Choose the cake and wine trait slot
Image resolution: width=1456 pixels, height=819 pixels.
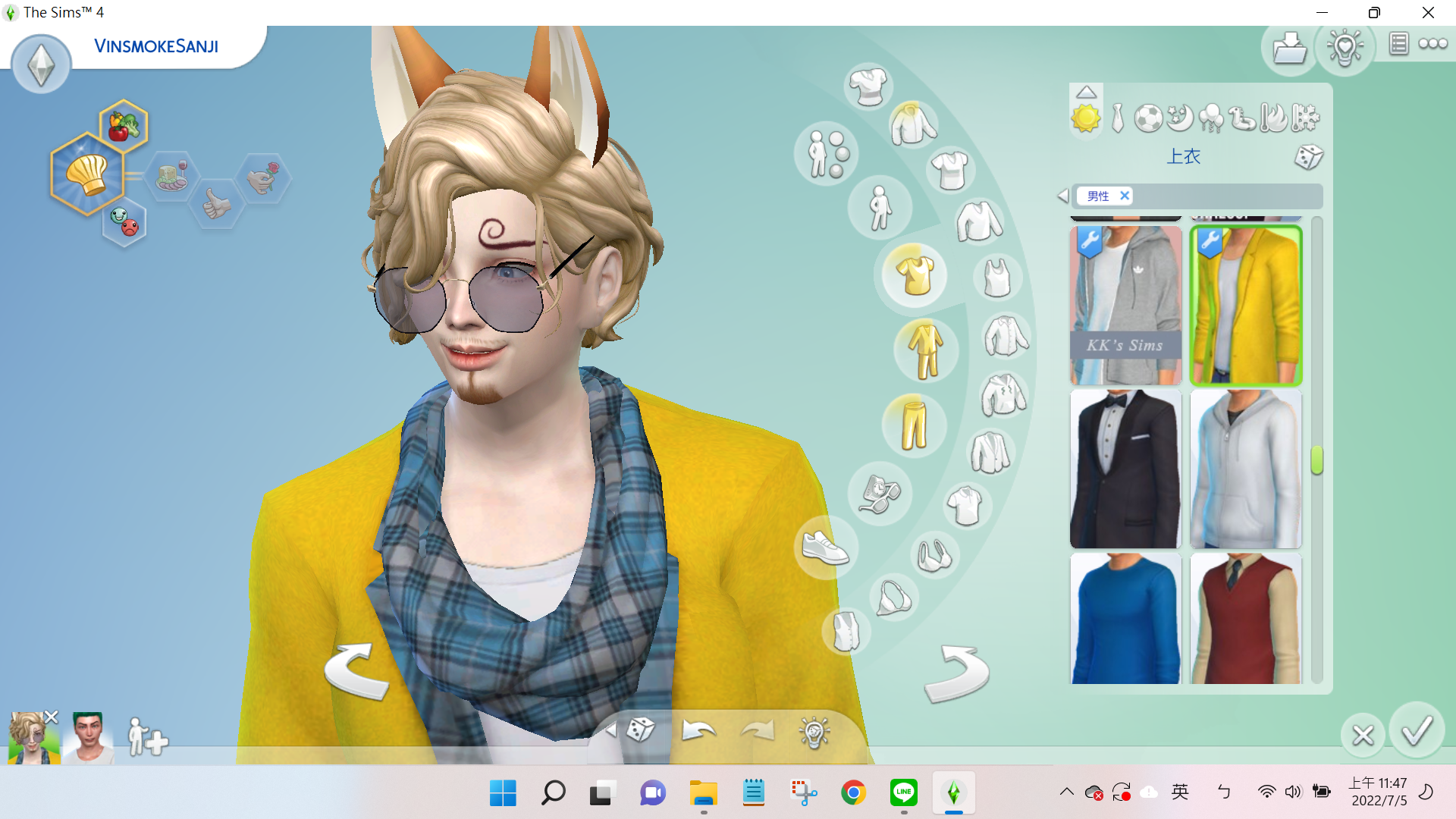click(x=172, y=176)
